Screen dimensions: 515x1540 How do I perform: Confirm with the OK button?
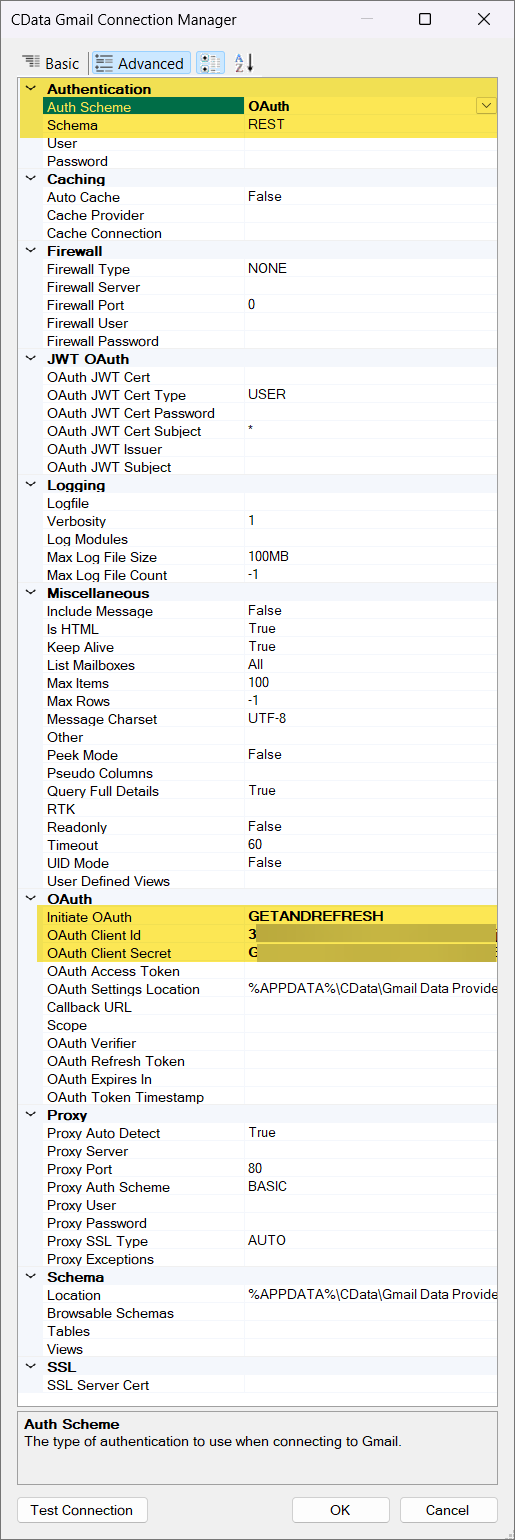coord(340,1510)
